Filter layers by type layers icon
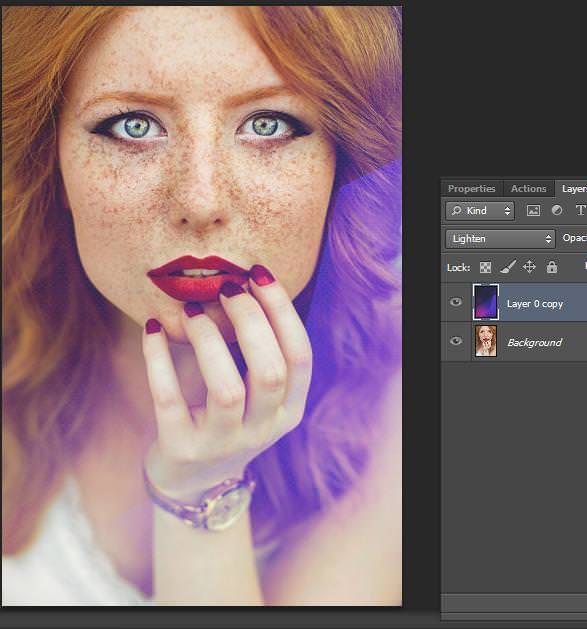 tap(580, 210)
